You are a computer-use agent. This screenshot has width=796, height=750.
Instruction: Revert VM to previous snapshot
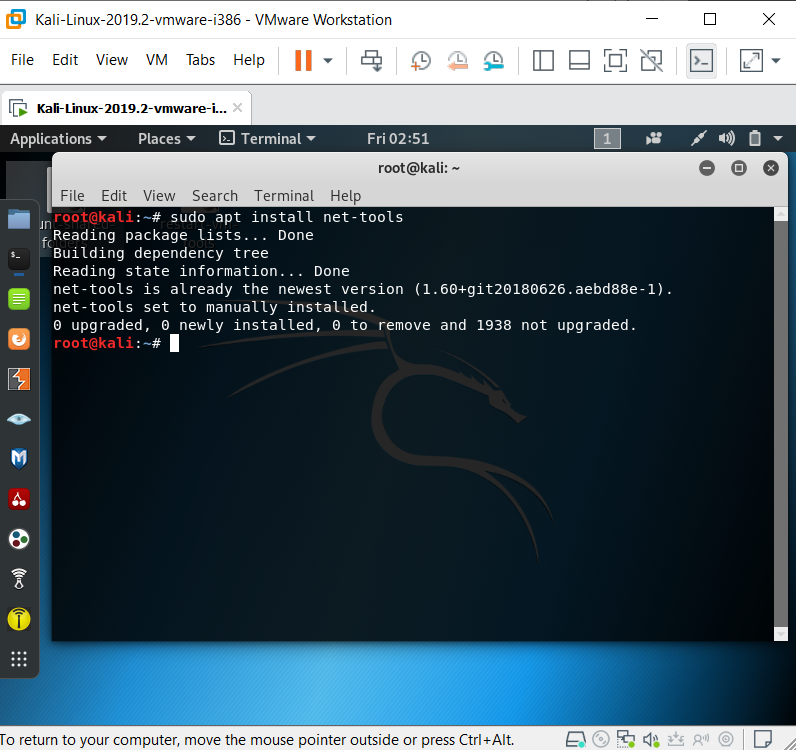457,60
